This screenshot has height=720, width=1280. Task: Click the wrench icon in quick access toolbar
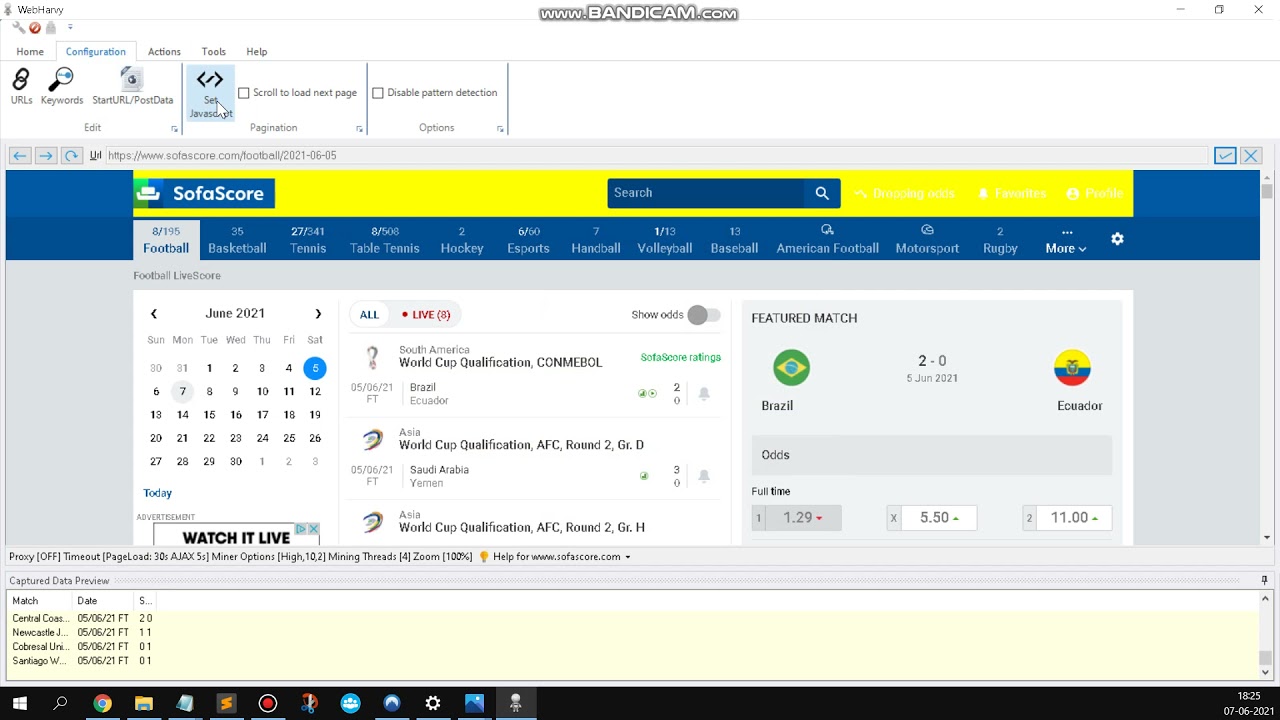coord(18,27)
